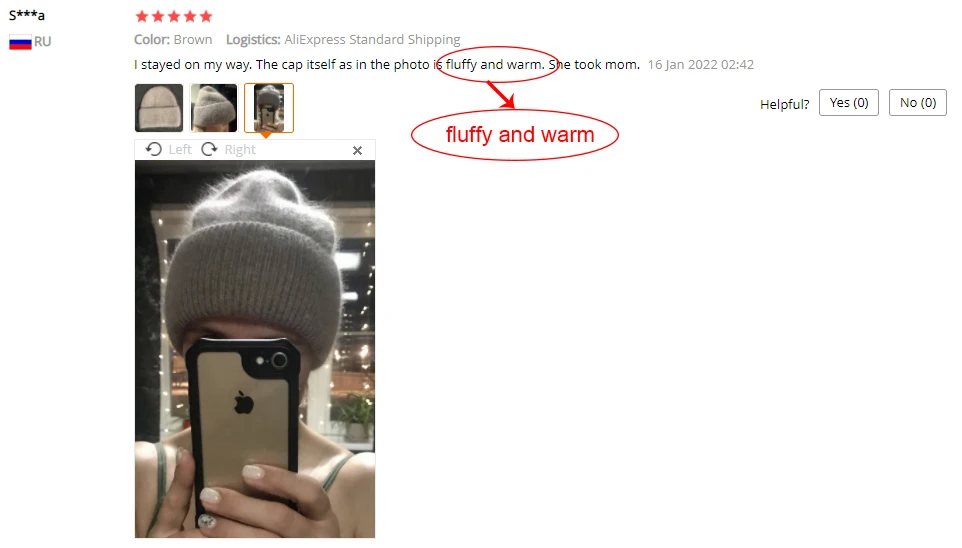Click the fifth red rating star
This screenshot has width=962, height=548.
click(206, 16)
